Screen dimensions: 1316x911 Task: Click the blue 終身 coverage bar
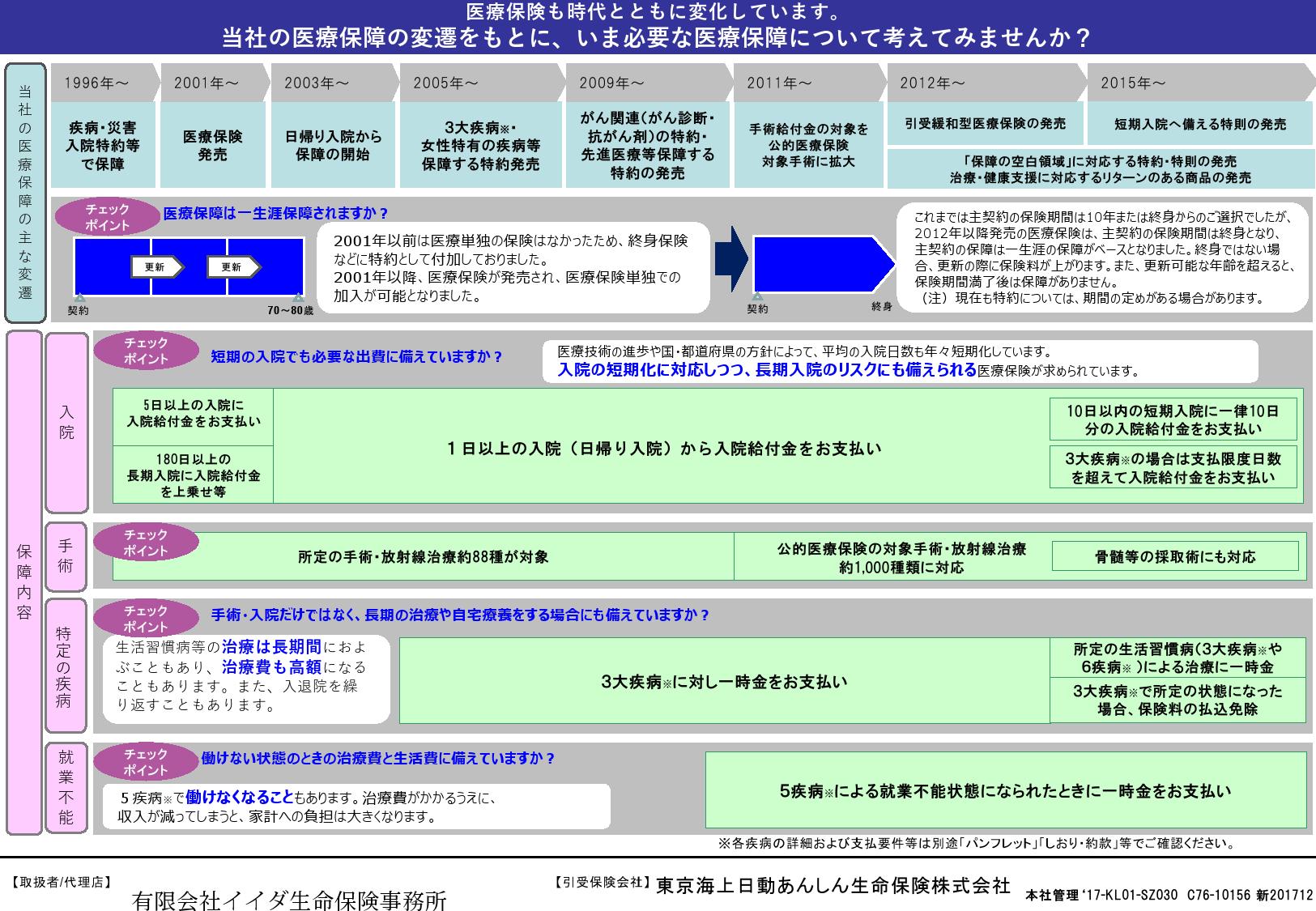click(x=824, y=264)
